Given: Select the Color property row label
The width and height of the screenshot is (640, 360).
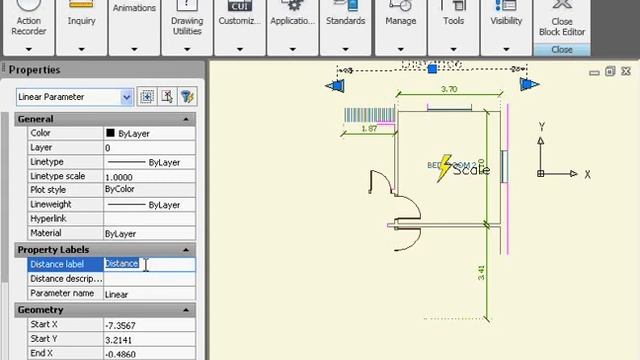Looking at the screenshot, I should pyautogui.click(x=65, y=133).
